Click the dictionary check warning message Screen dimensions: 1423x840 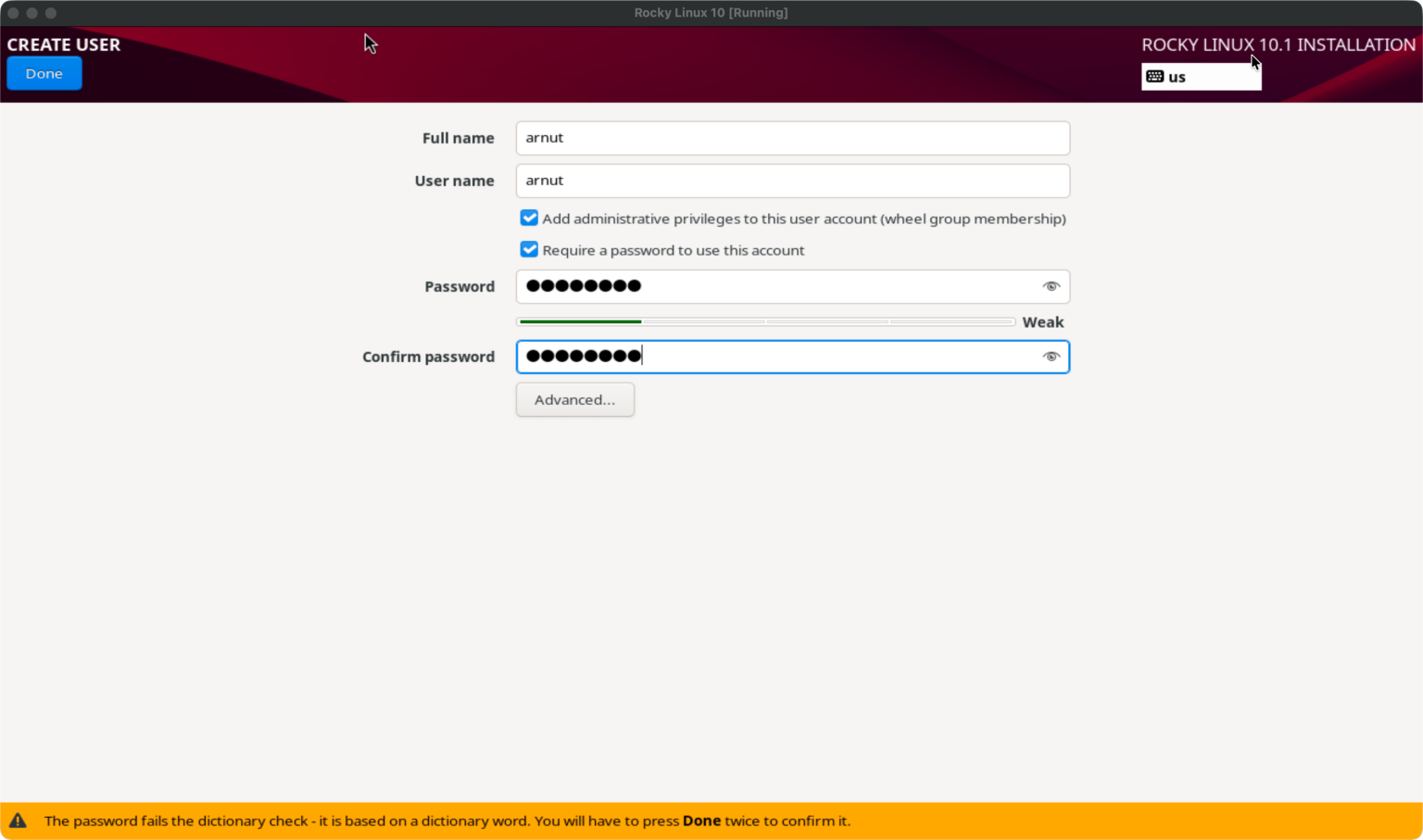(447, 821)
